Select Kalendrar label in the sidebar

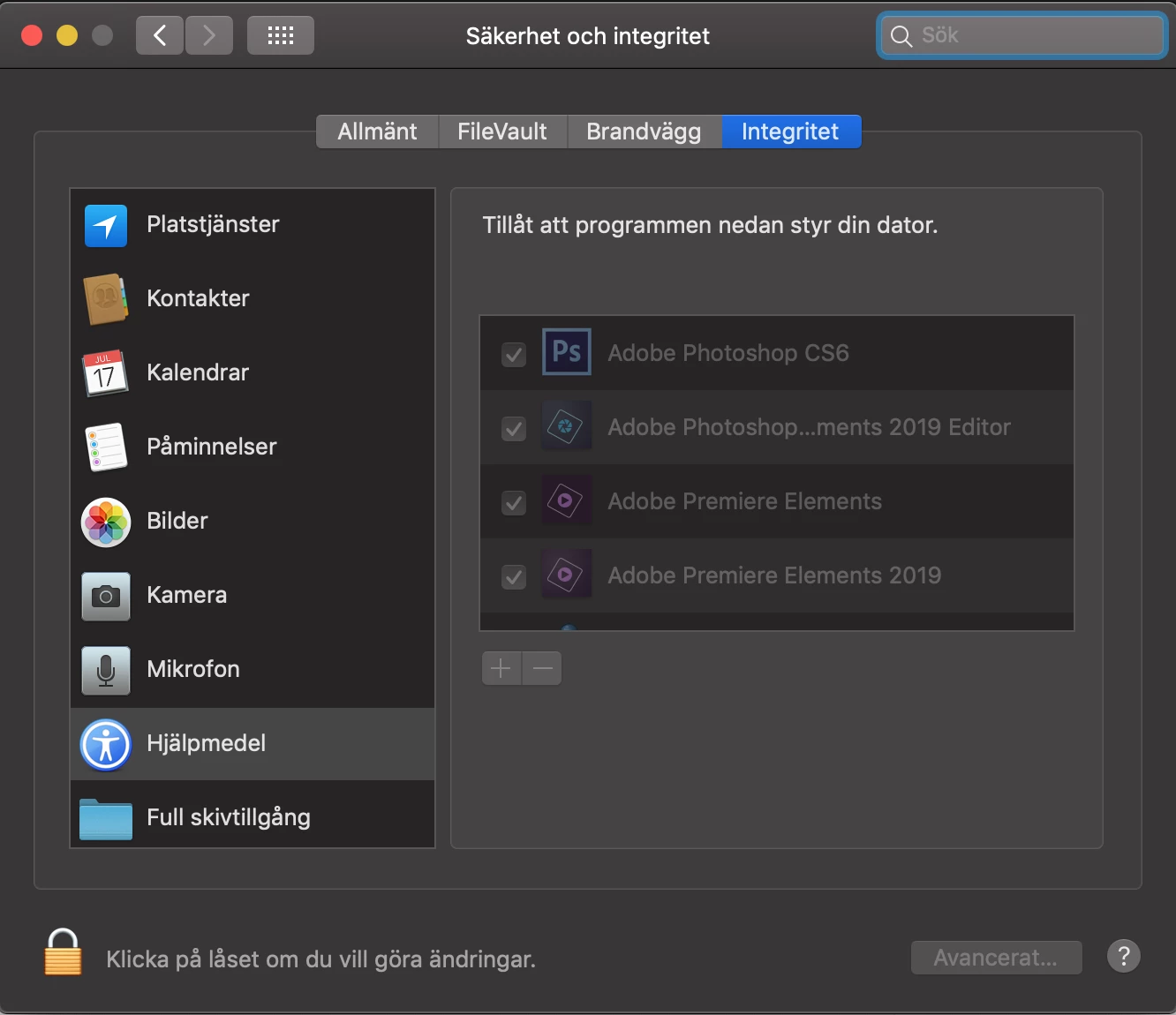[x=198, y=372]
